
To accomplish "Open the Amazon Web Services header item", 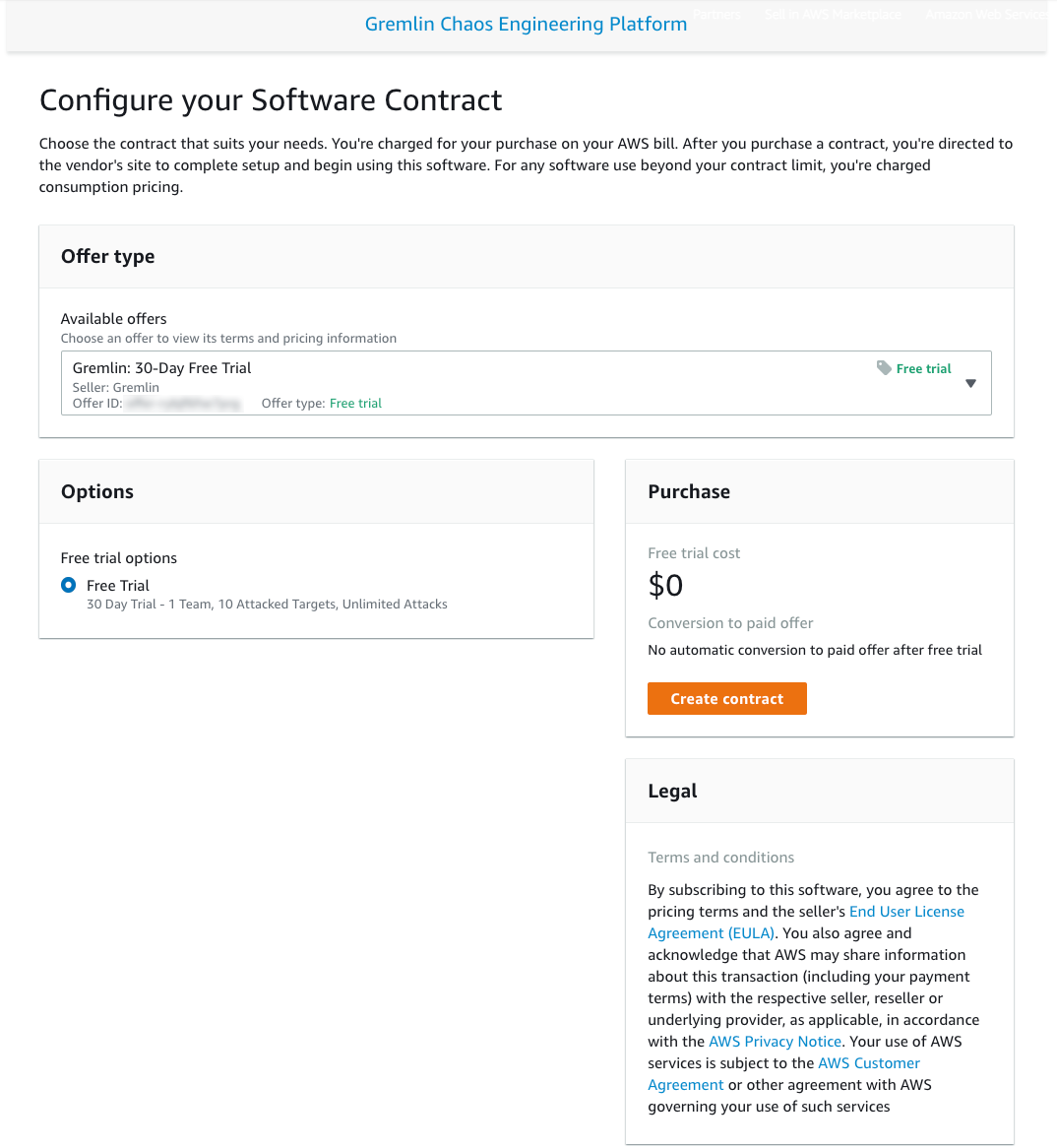I will click(x=987, y=14).
